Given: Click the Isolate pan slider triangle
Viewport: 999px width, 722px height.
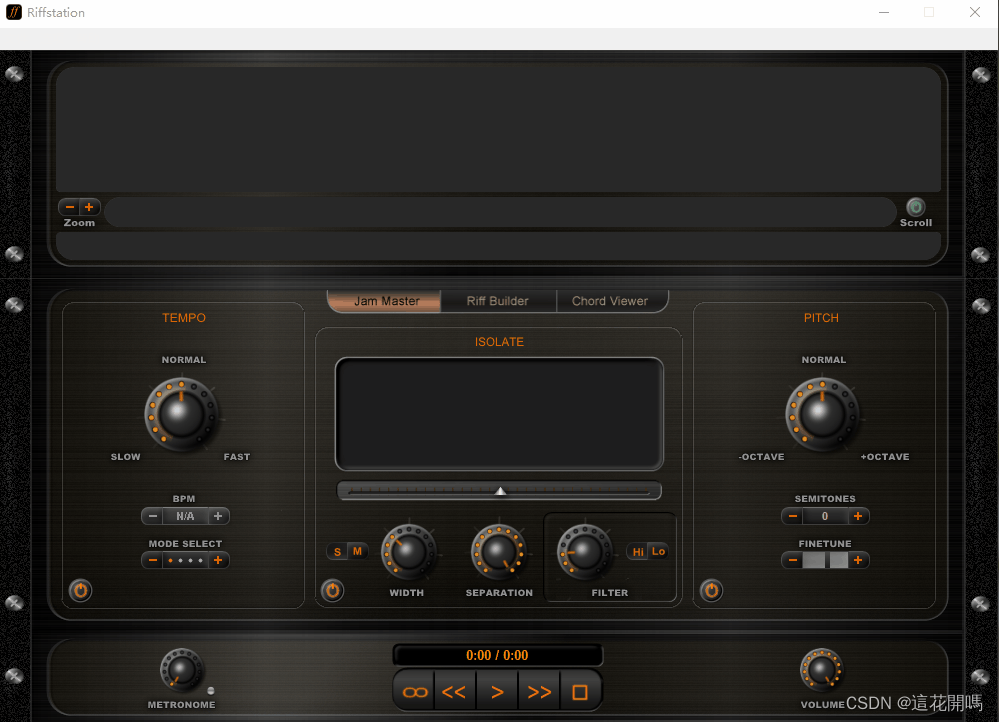Looking at the screenshot, I should click(x=501, y=491).
